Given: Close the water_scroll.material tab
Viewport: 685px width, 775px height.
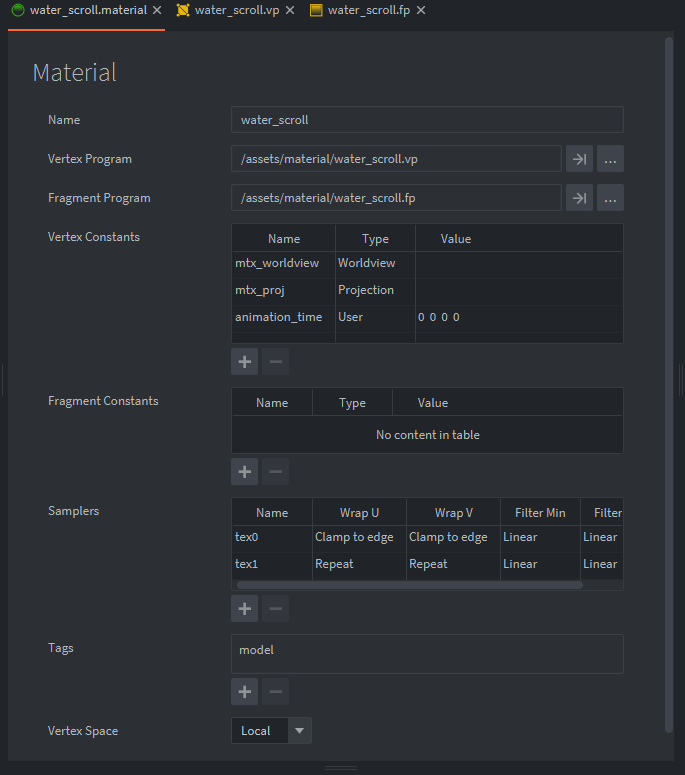Looking at the screenshot, I should click(157, 10).
